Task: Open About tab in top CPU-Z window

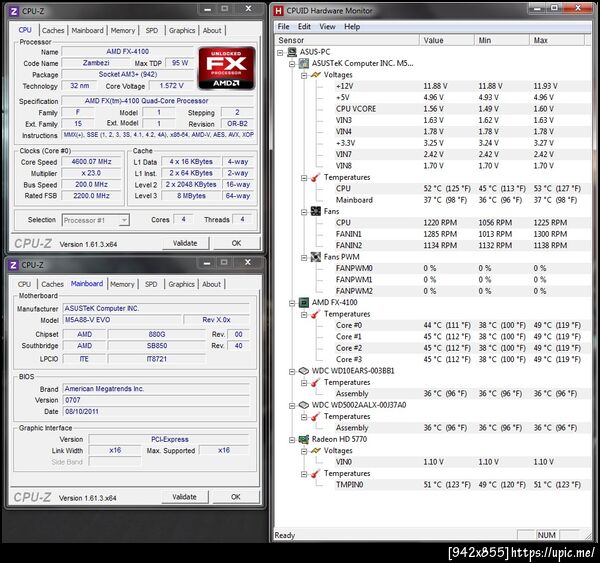Action: (x=212, y=30)
